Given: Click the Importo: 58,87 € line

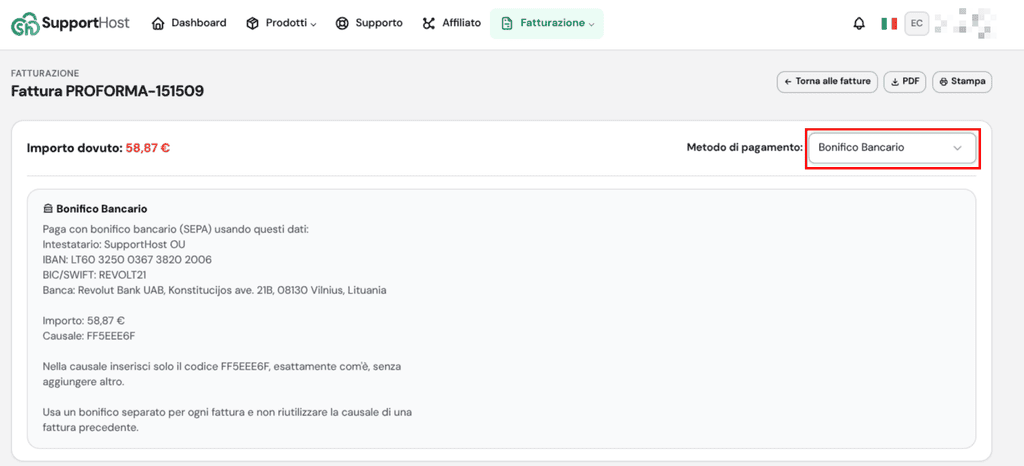Looking at the screenshot, I should 84,320.
